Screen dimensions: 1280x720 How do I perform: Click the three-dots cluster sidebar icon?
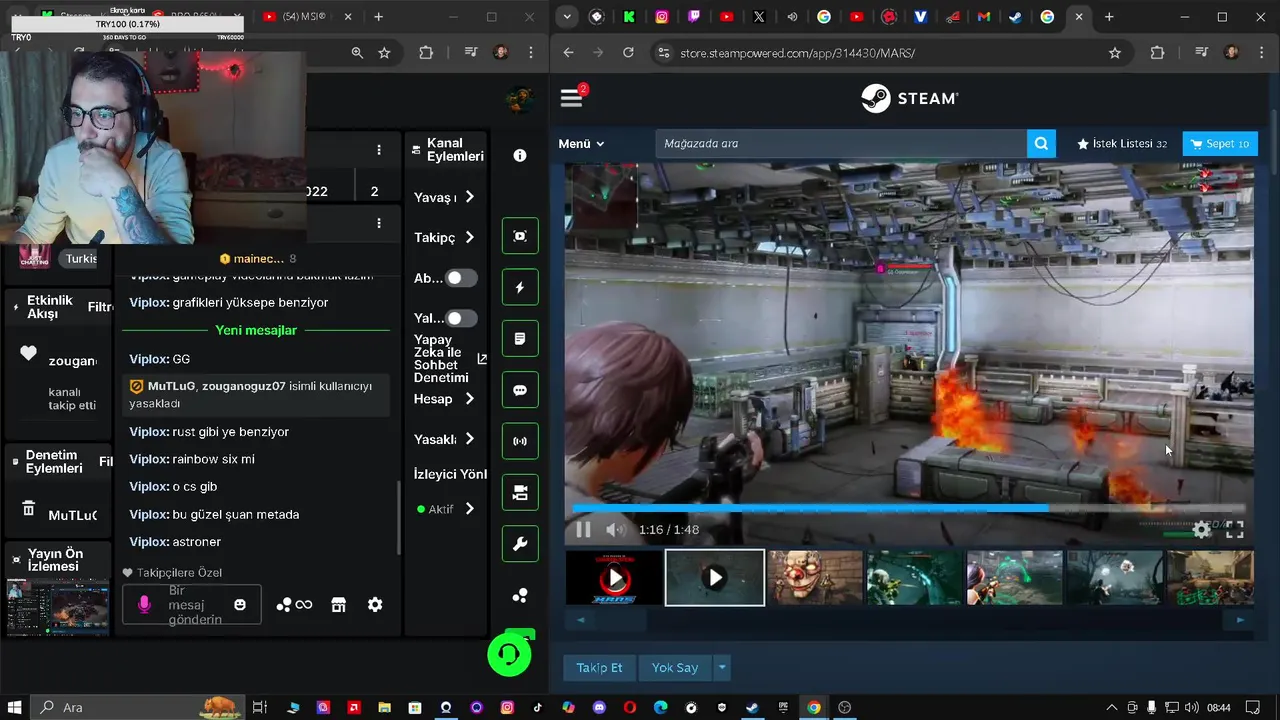(520, 596)
